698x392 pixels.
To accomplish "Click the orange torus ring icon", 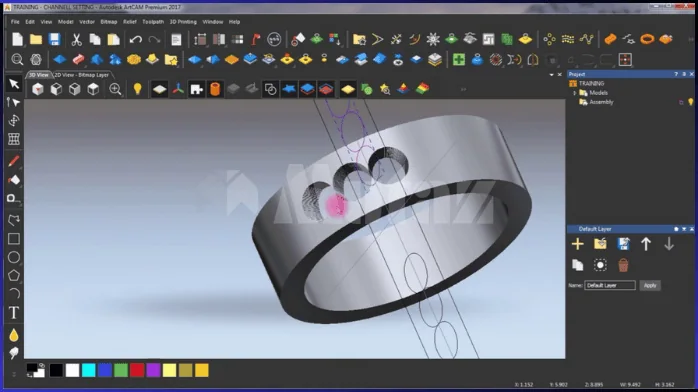I will 647,39.
